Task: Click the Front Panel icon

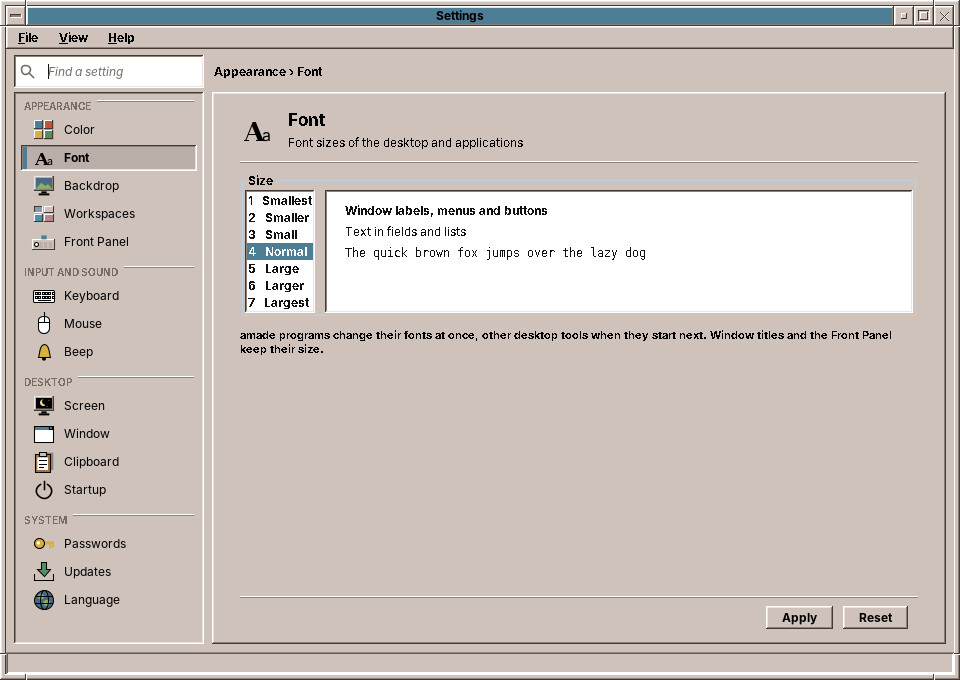Action: click(43, 242)
